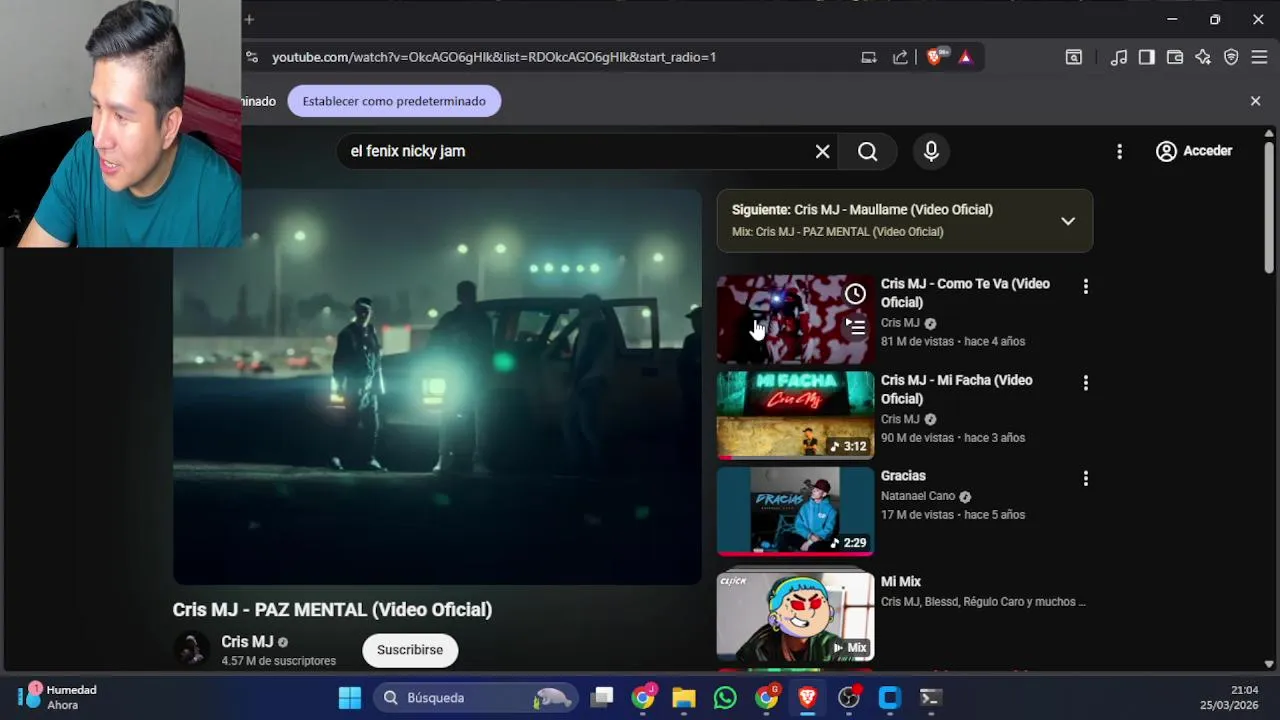Click Cris MJ - Mi Facha title link
1280x720 pixels.
956,389
